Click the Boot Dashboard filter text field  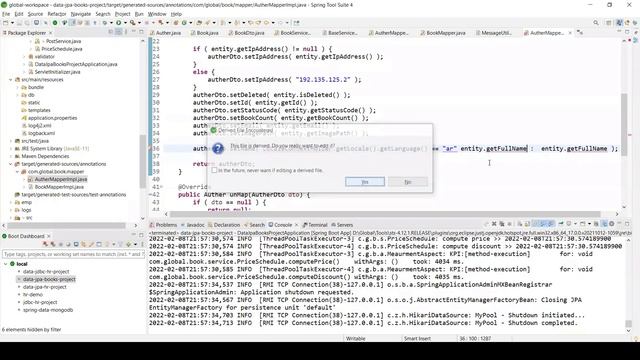(x=73, y=254)
